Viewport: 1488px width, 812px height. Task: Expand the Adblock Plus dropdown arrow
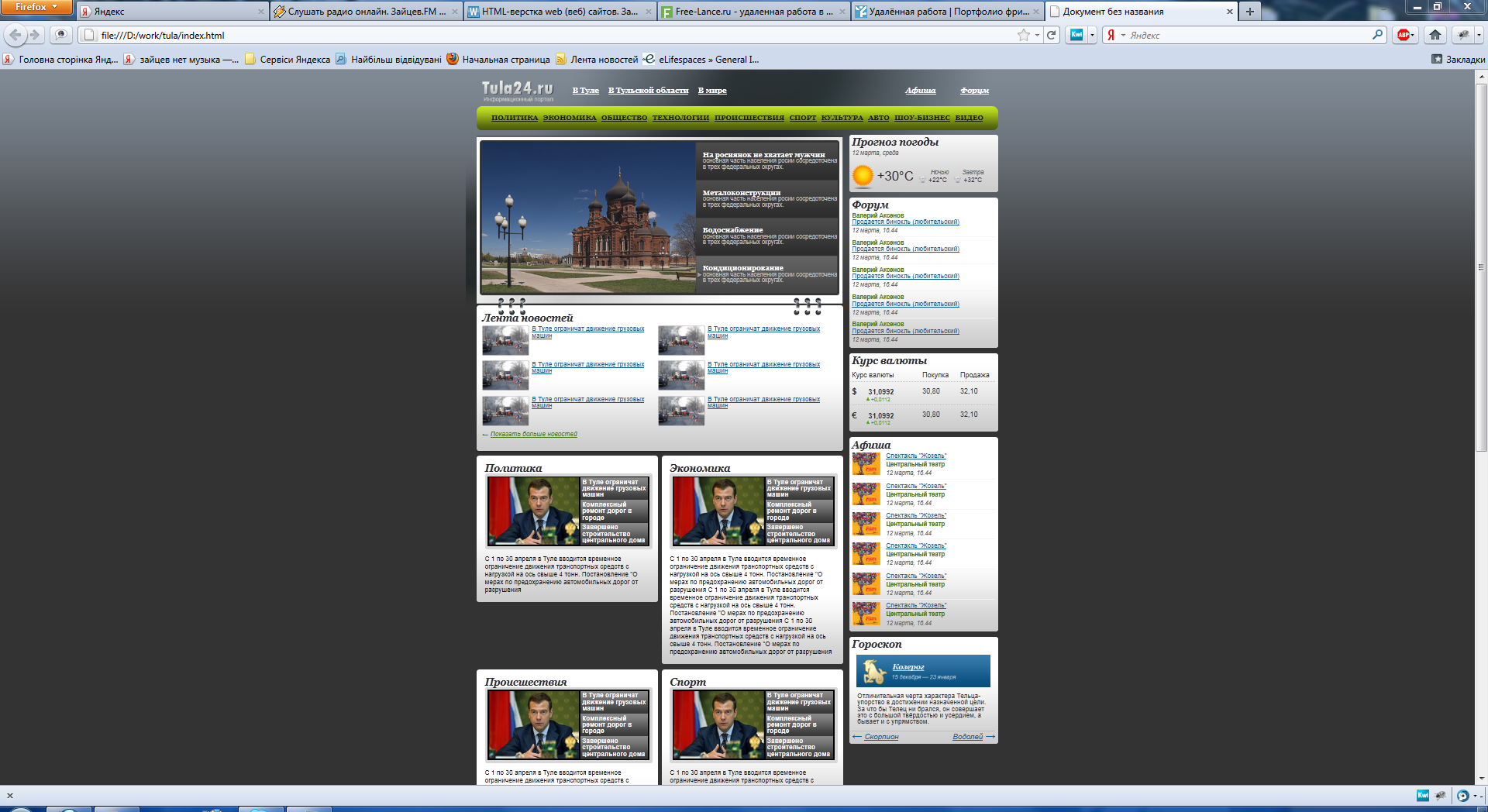tap(1413, 35)
